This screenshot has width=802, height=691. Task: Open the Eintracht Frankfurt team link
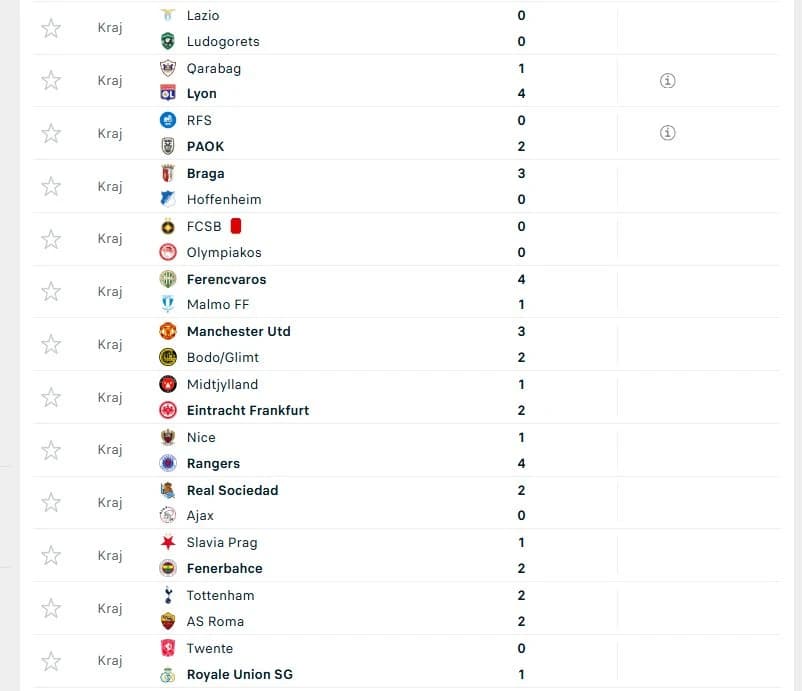coord(248,410)
